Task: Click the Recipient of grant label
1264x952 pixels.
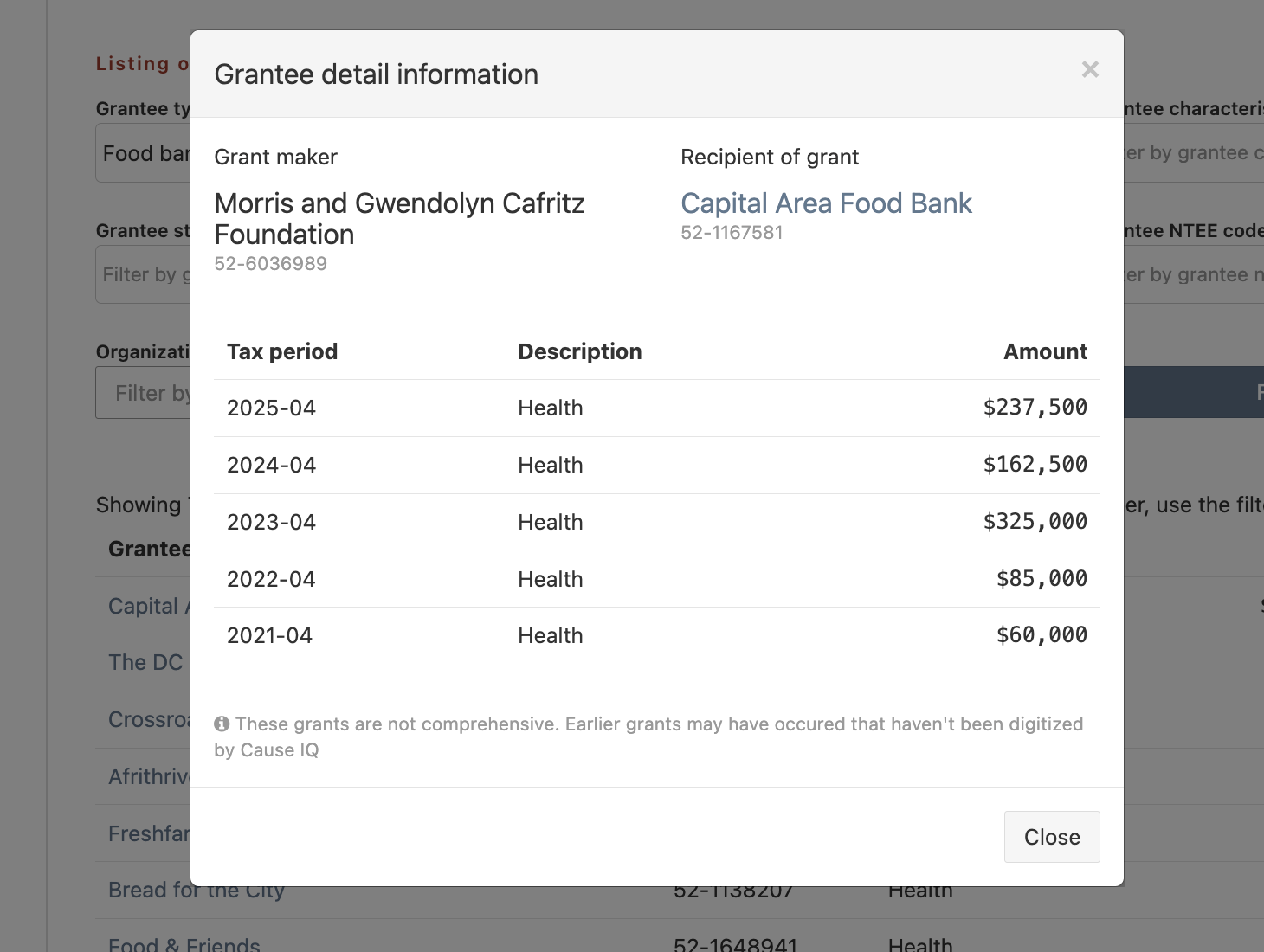Action: click(x=770, y=157)
